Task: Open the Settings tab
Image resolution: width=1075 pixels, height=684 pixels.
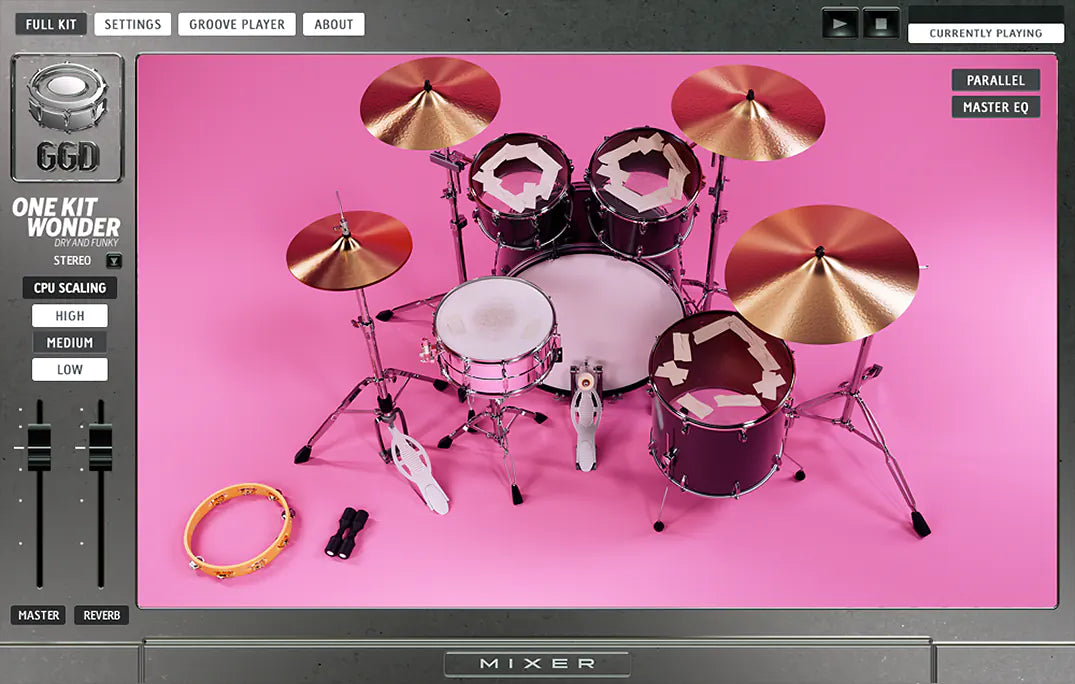Action: (133, 24)
